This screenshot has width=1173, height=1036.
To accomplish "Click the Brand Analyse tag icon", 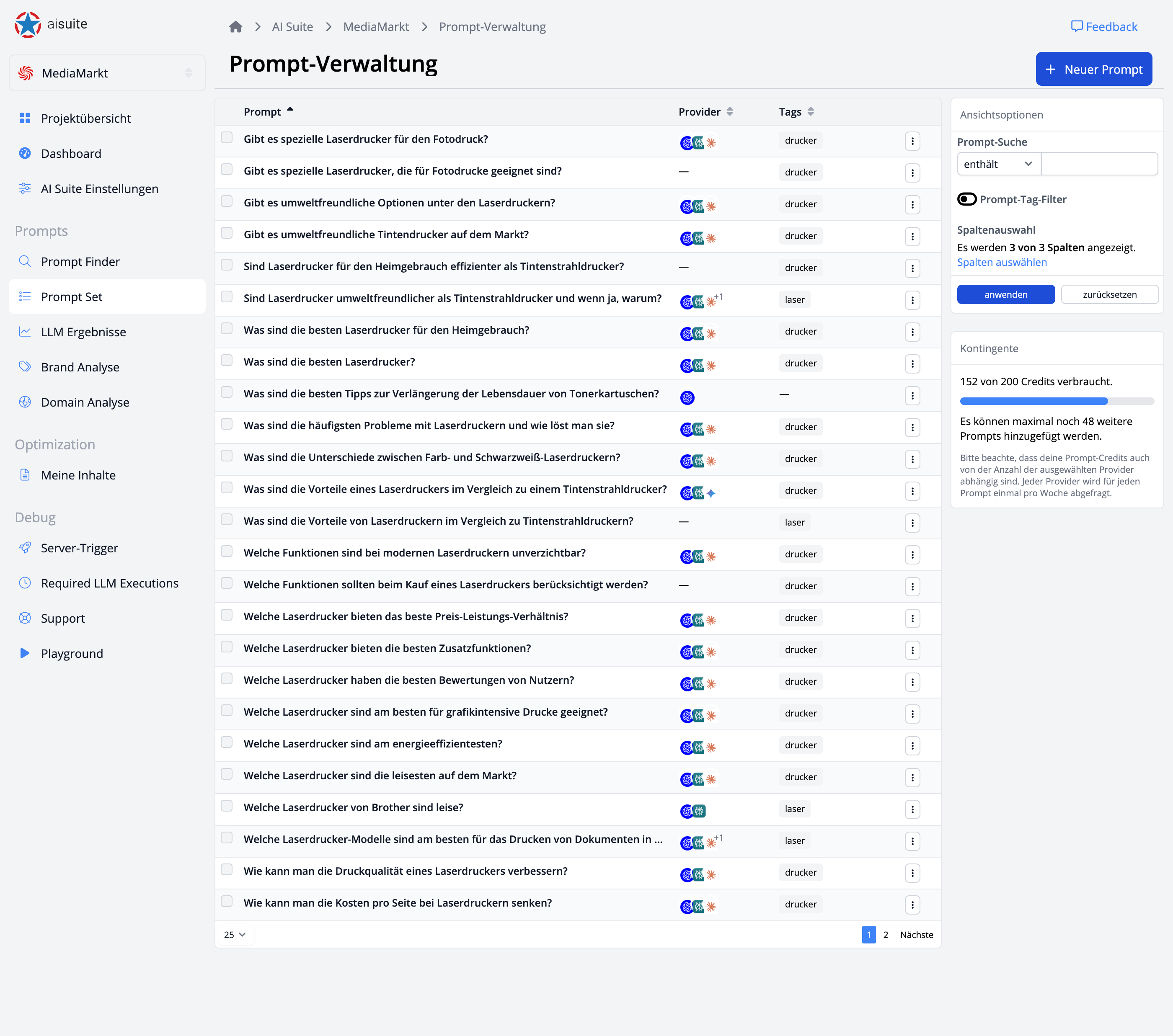I will click(x=25, y=367).
